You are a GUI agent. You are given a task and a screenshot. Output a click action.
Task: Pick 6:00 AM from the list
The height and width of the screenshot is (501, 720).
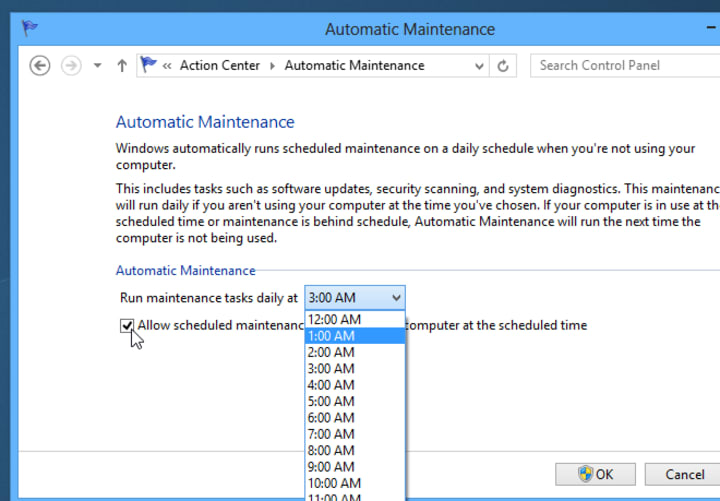coord(354,417)
